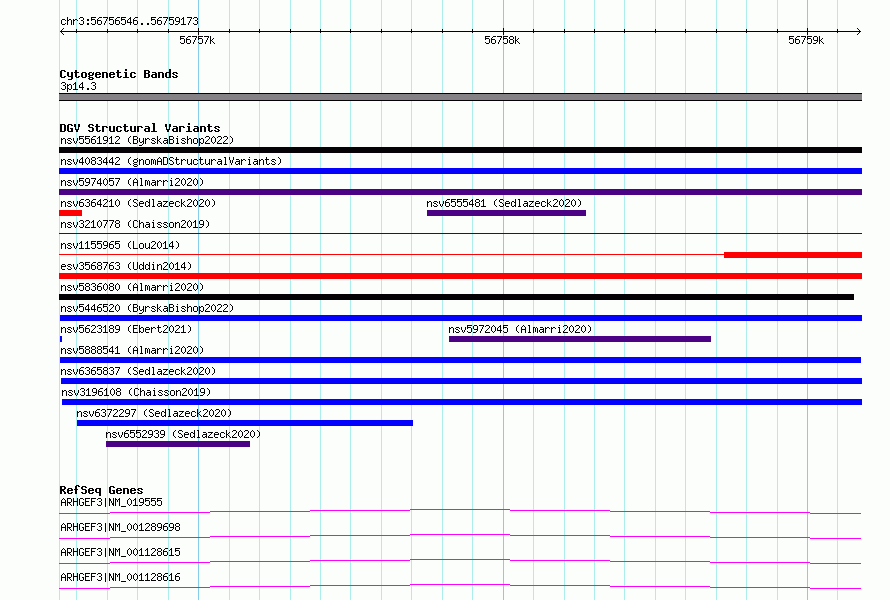Image resolution: width=890 pixels, height=600 pixels.
Task: Click the nsv3196108 (Chaisson2019) label
Action: tap(136, 392)
